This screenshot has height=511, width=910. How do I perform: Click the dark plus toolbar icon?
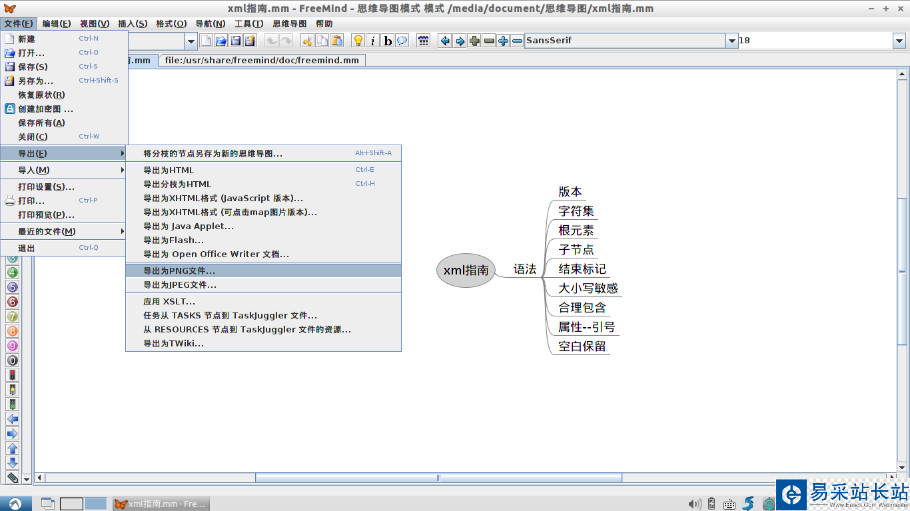[x=474, y=40]
